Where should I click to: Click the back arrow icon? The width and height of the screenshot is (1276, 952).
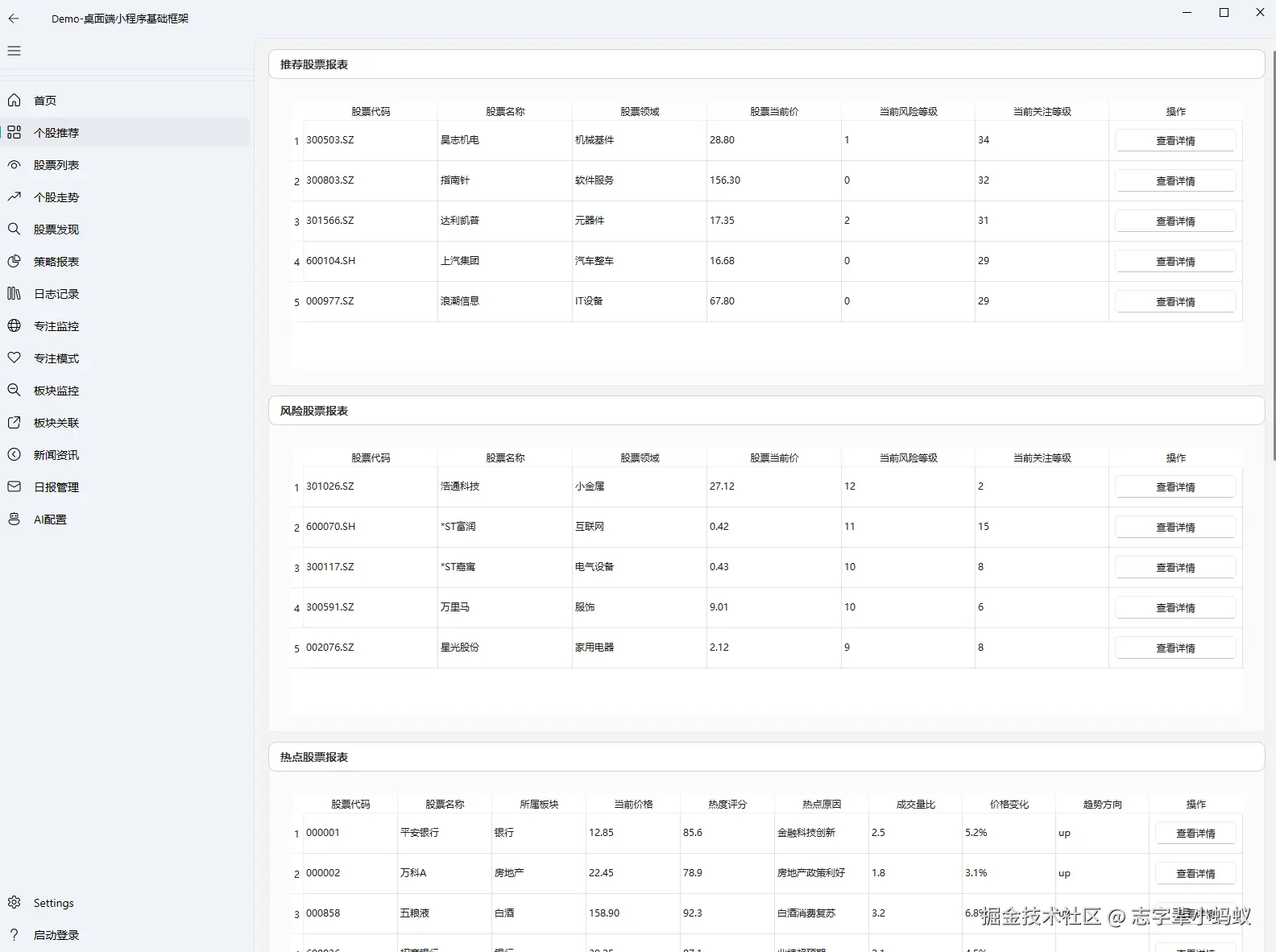coord(14,18)
